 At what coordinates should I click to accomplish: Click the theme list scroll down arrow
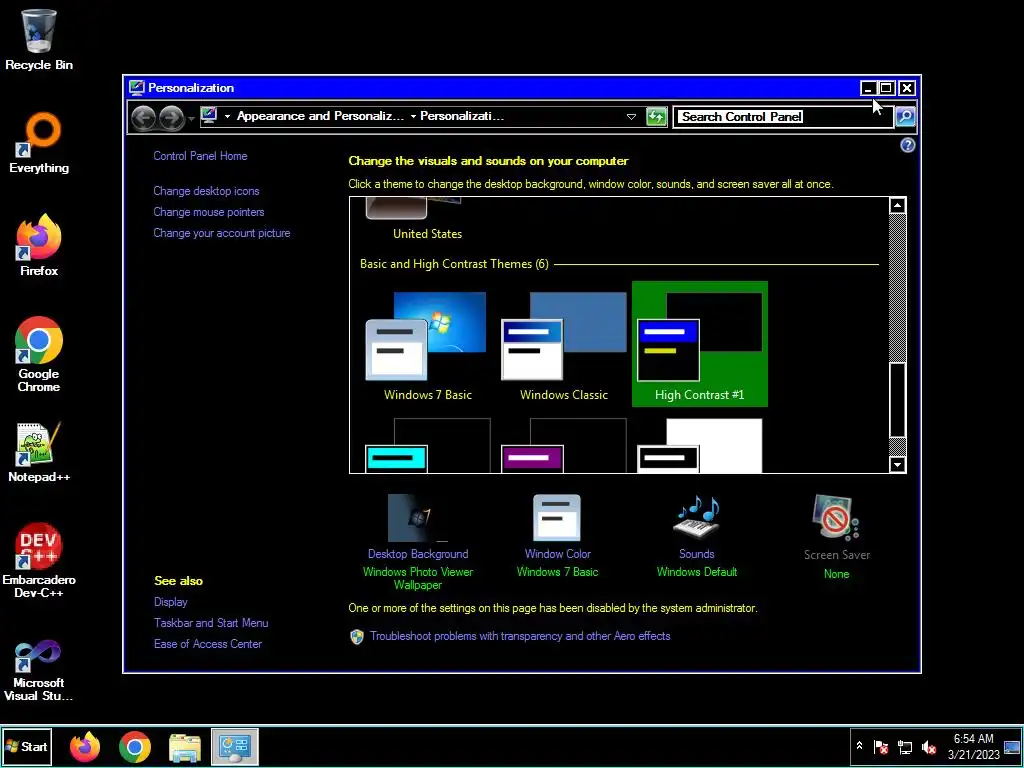click(x=897, y=464)
